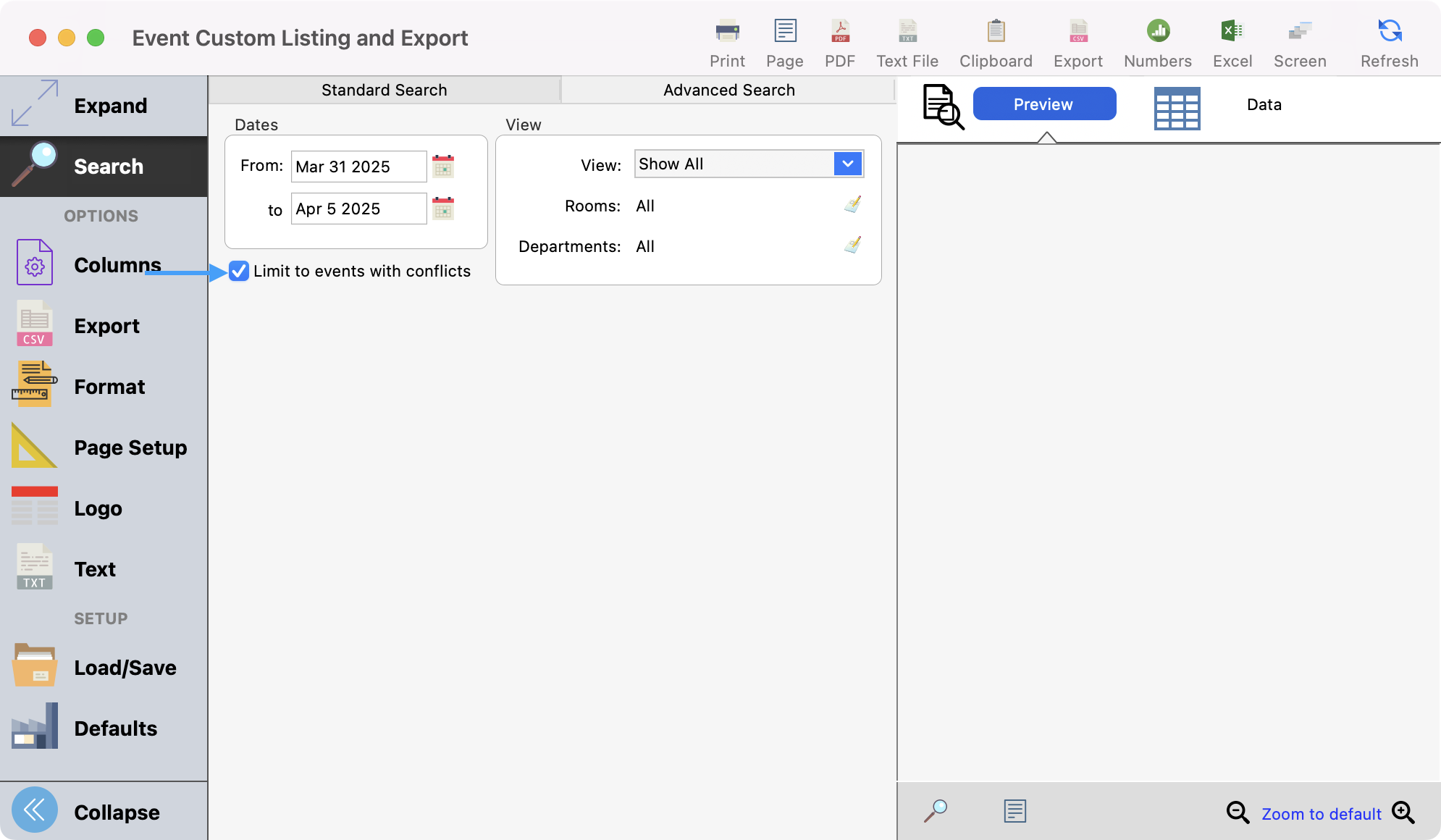Click the blue Preview button
The image size is (1441, 840).
1043,104
